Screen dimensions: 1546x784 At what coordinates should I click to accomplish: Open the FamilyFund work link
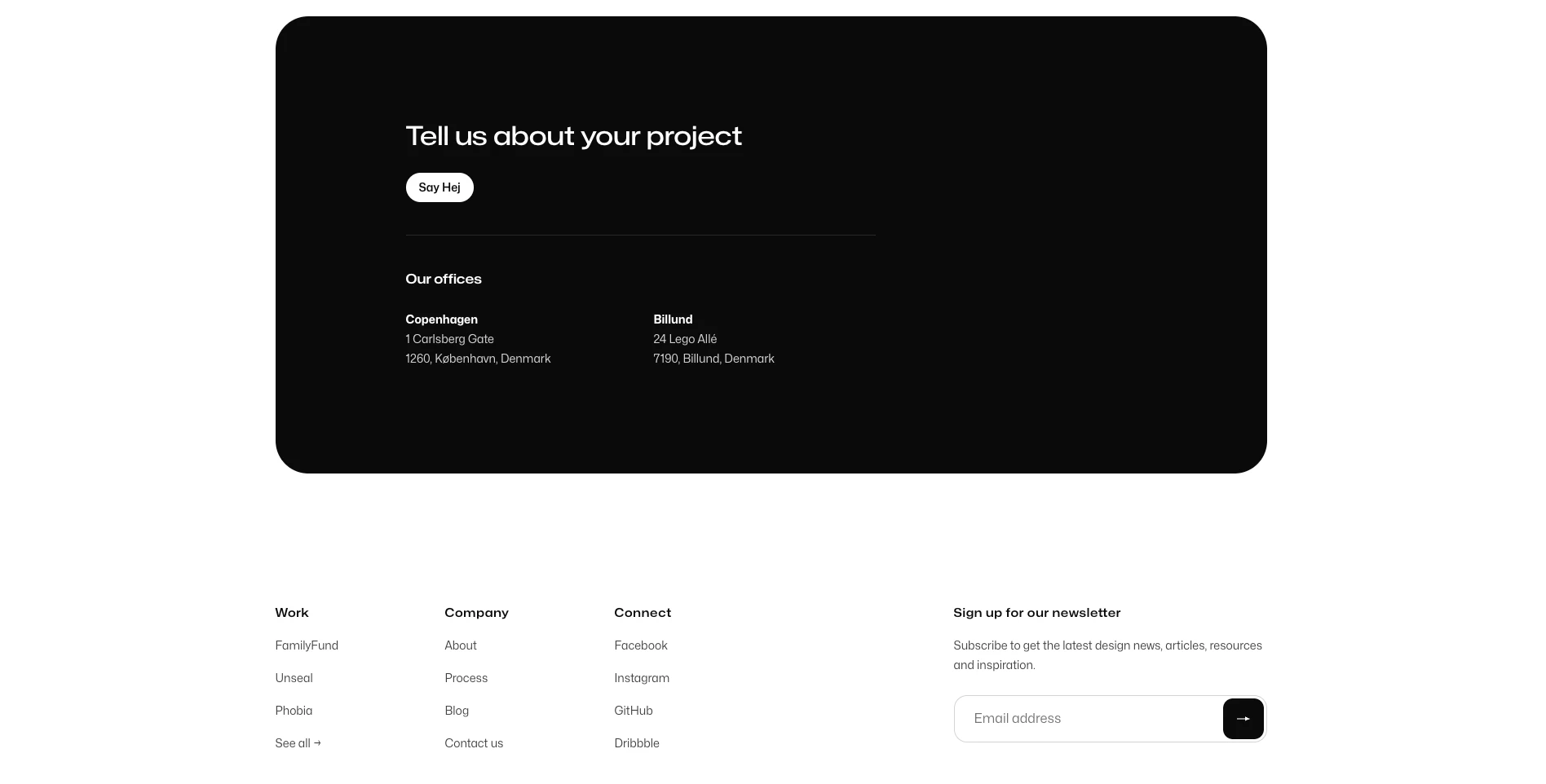[307, 645]
